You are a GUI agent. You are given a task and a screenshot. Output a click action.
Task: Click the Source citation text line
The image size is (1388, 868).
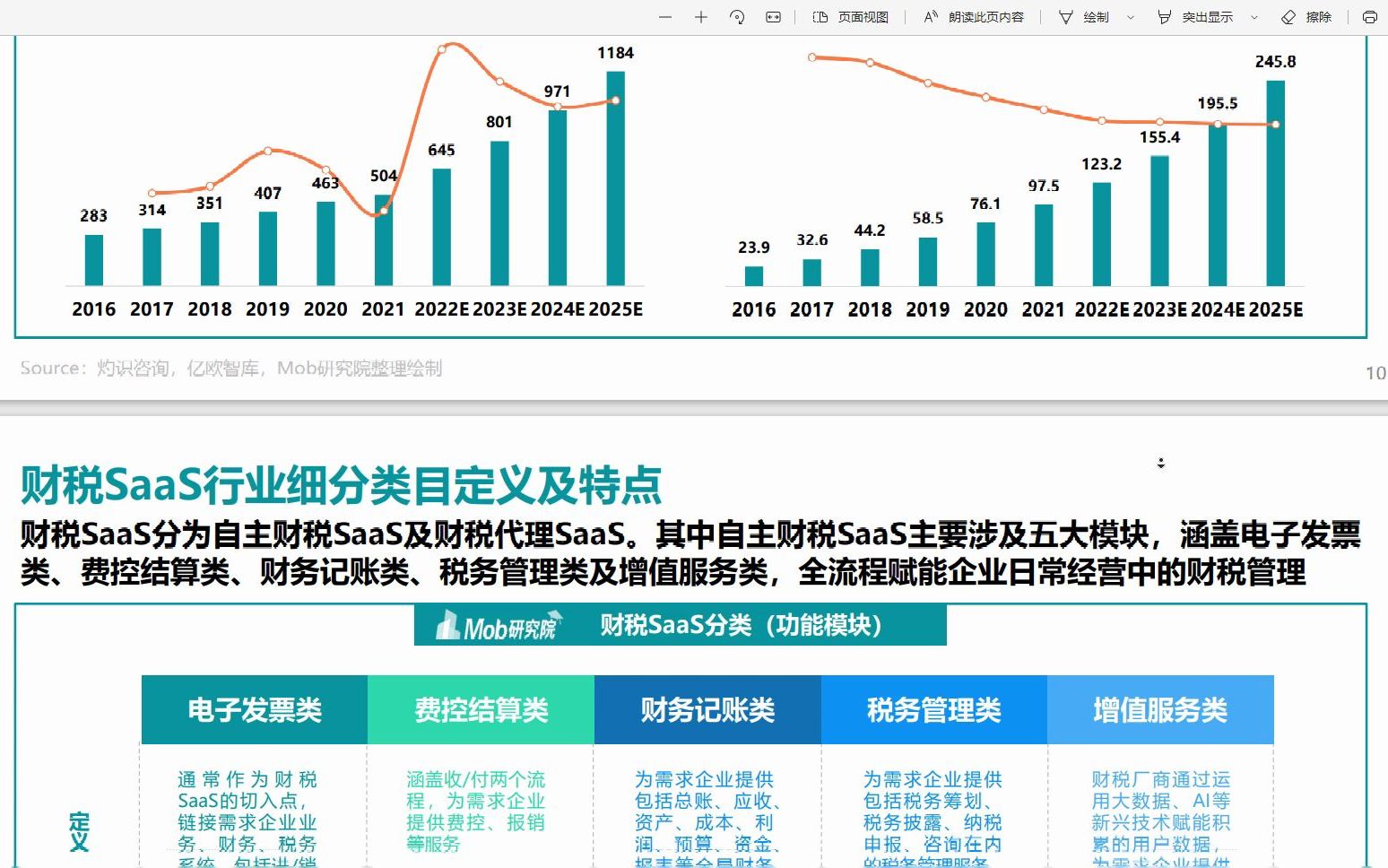[231, 369]
